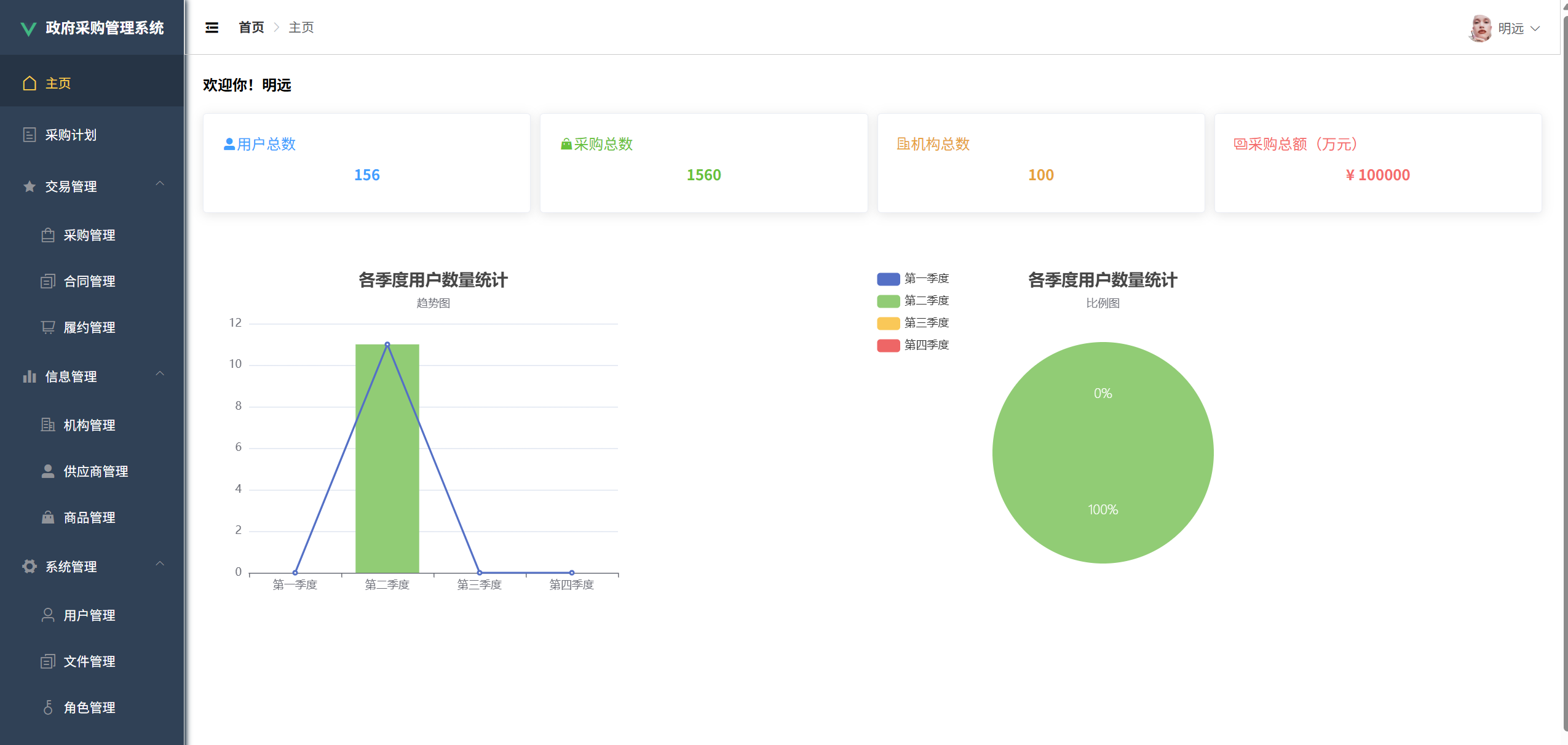Collapse the 交易管理 submenu chevron
The width and height of the screenshot is (1568, 745).
click(160, 184)
